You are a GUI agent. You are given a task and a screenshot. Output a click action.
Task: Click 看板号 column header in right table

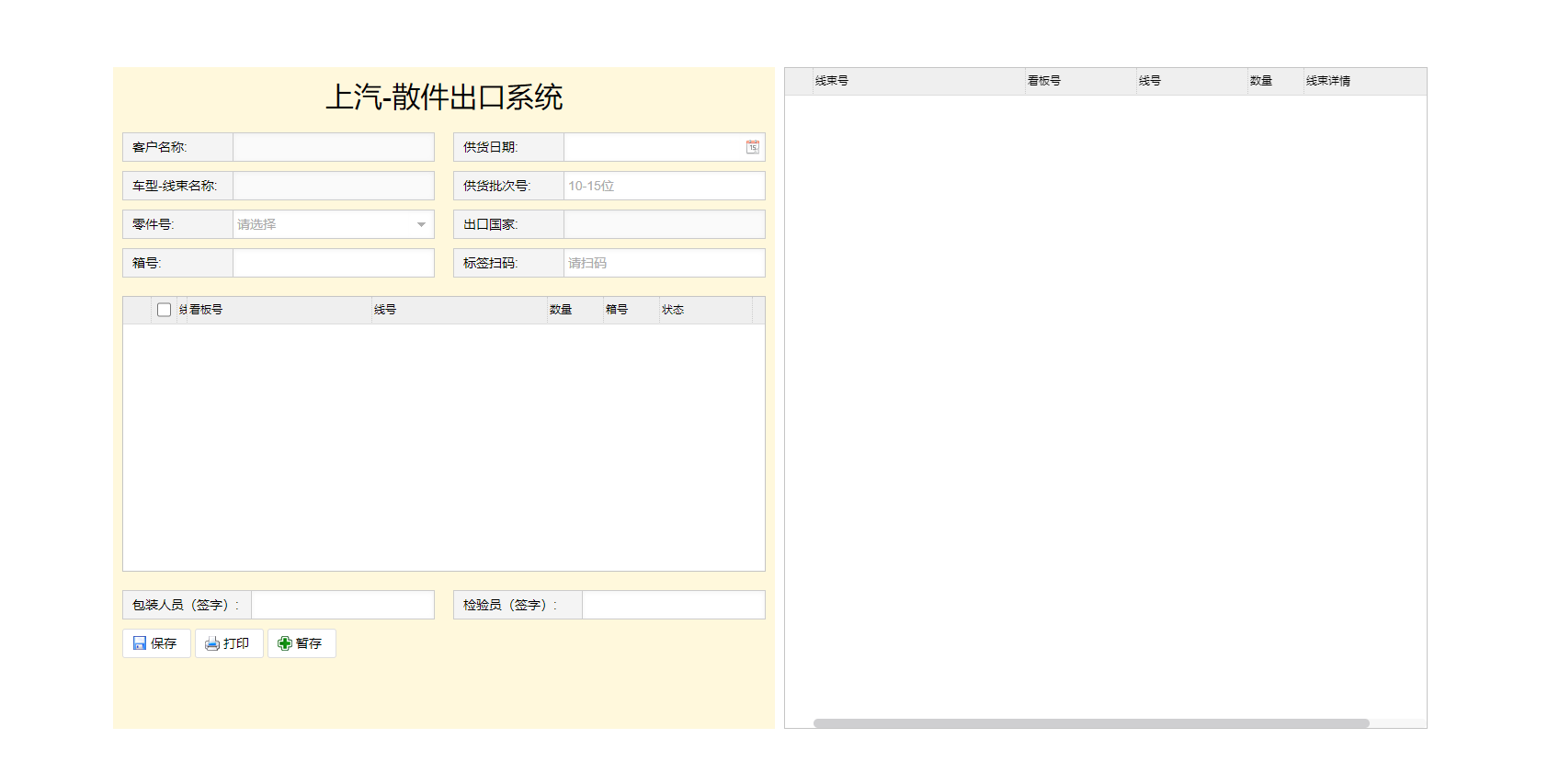click(x=1081, y=81)
